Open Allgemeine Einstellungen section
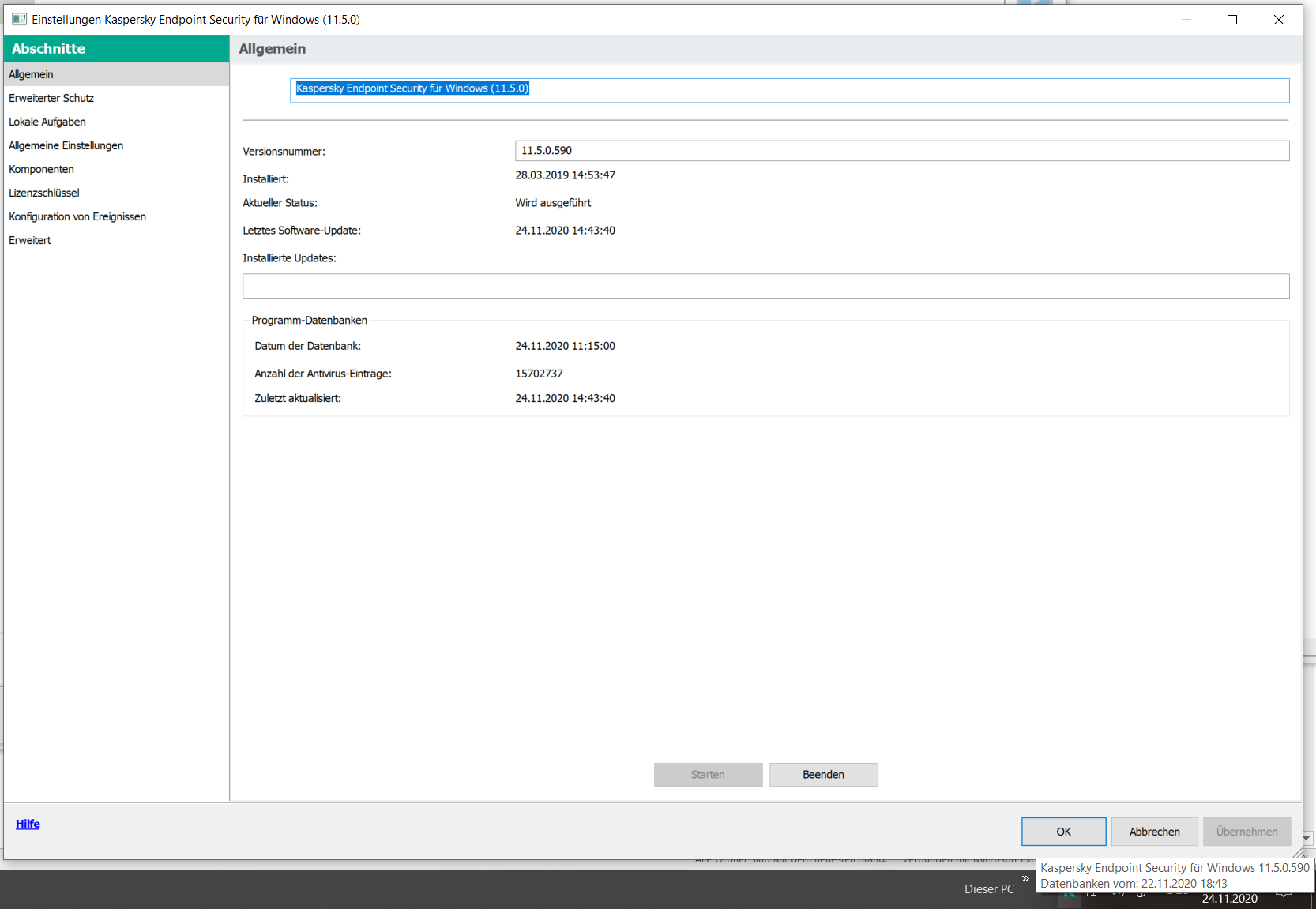Image resolution: width=1316 pixels, height=909 pixels. 116,145
